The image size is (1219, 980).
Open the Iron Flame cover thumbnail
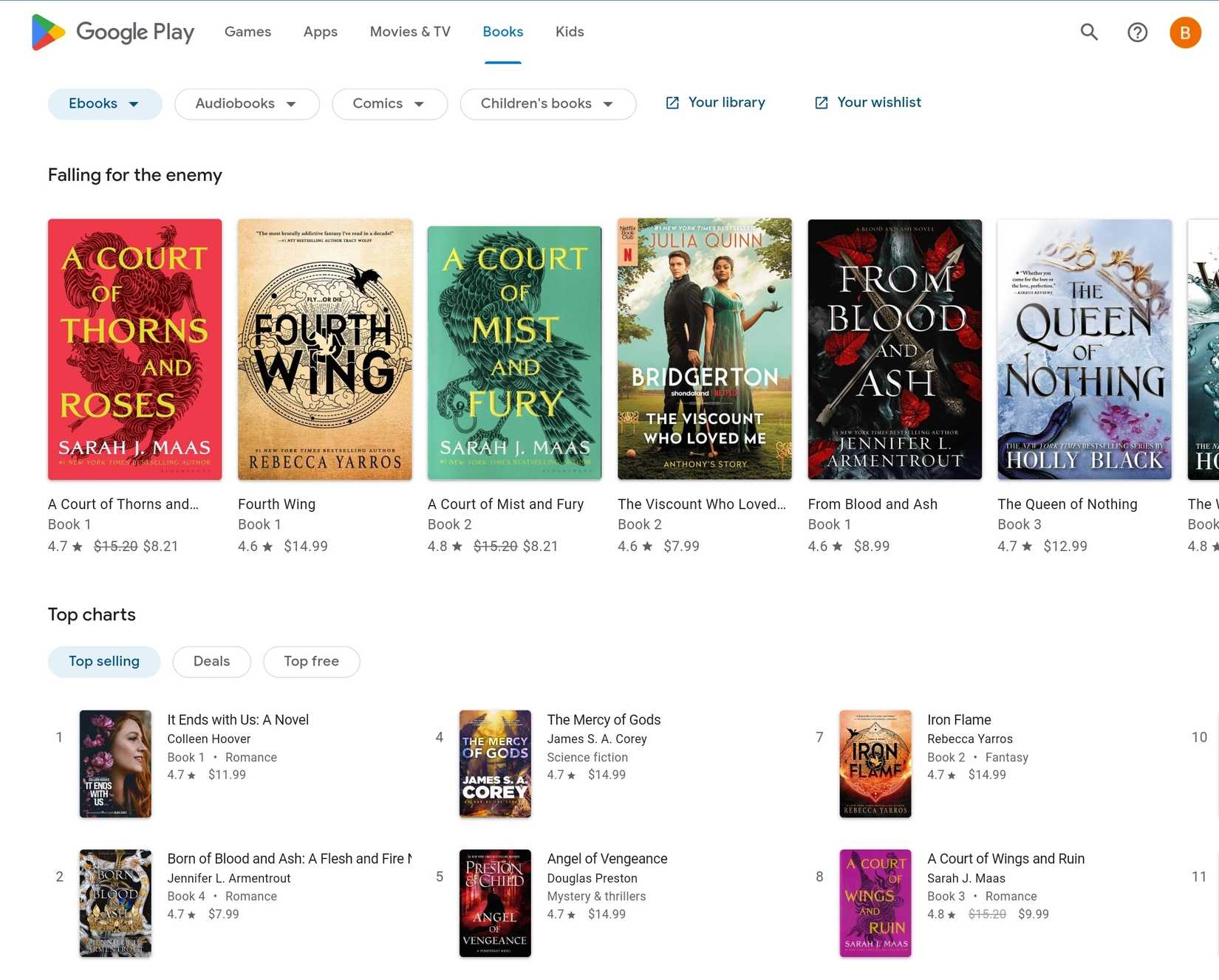pyautogui.click(x=875, y=764)
